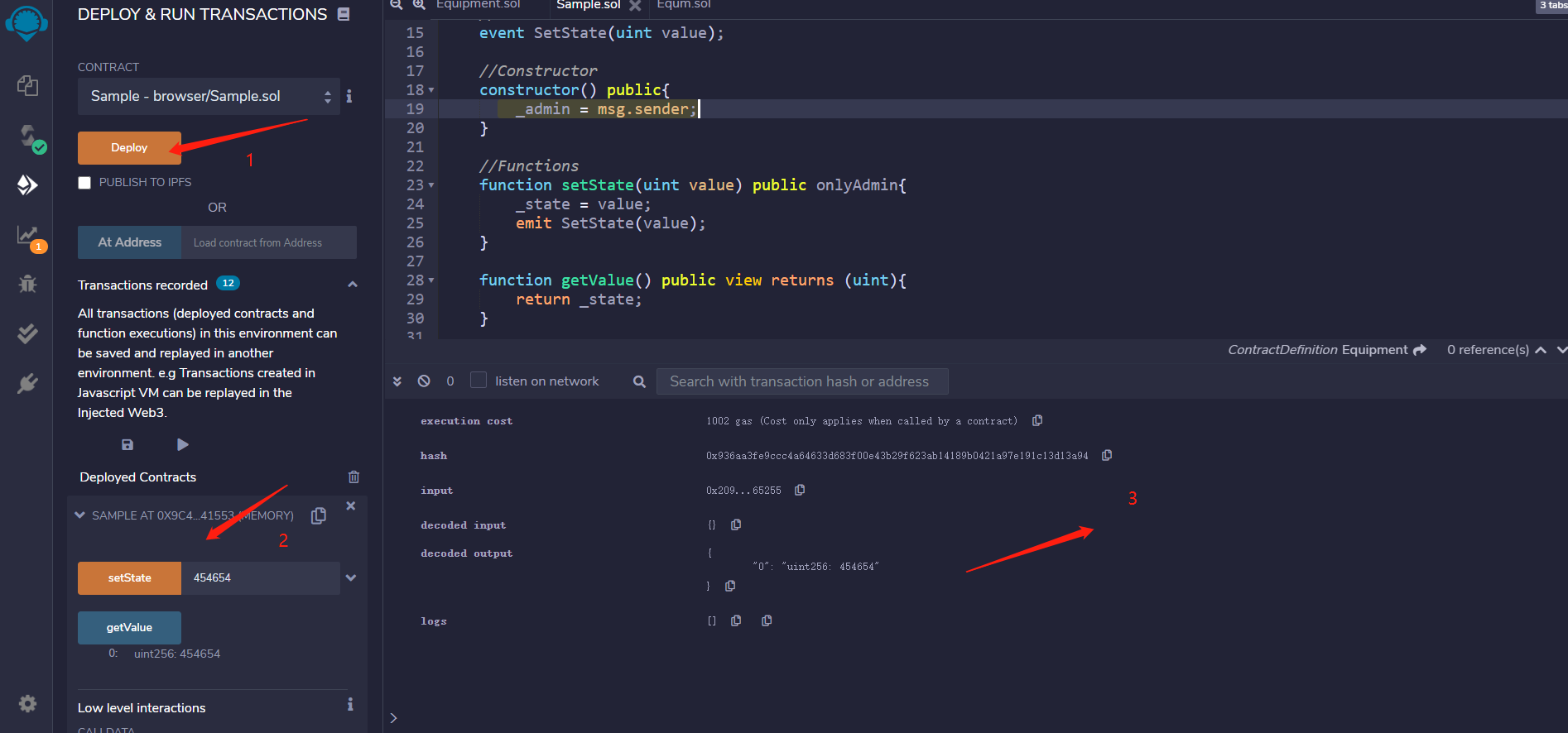Focus Load contract from Address field
Screen dimensions: 1568x733
(x=269, y=242)
